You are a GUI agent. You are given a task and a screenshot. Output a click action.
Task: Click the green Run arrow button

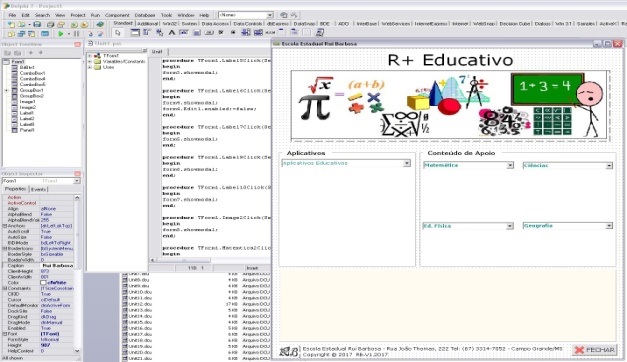60,34
